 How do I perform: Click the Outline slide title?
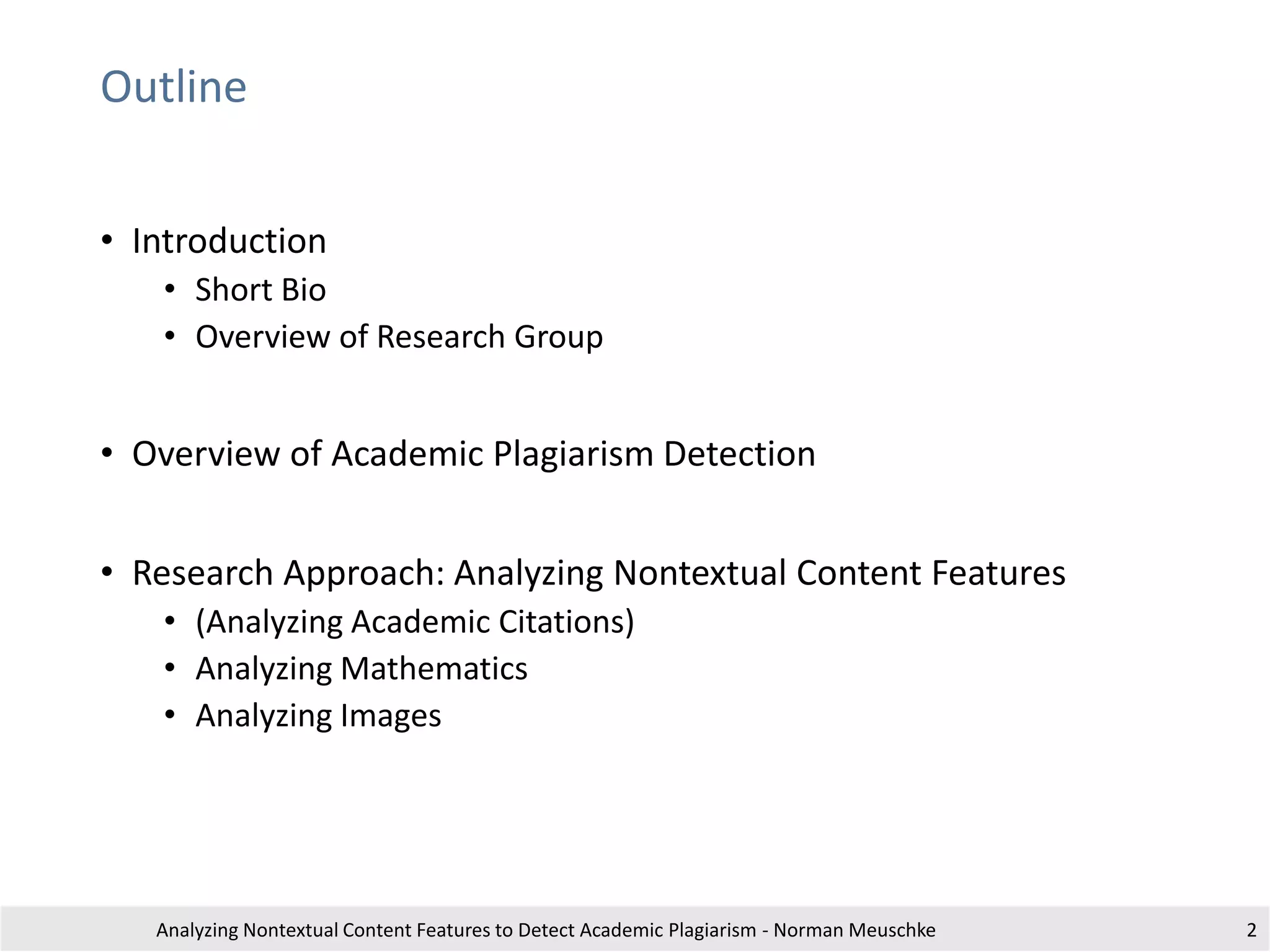pos(174,87)
